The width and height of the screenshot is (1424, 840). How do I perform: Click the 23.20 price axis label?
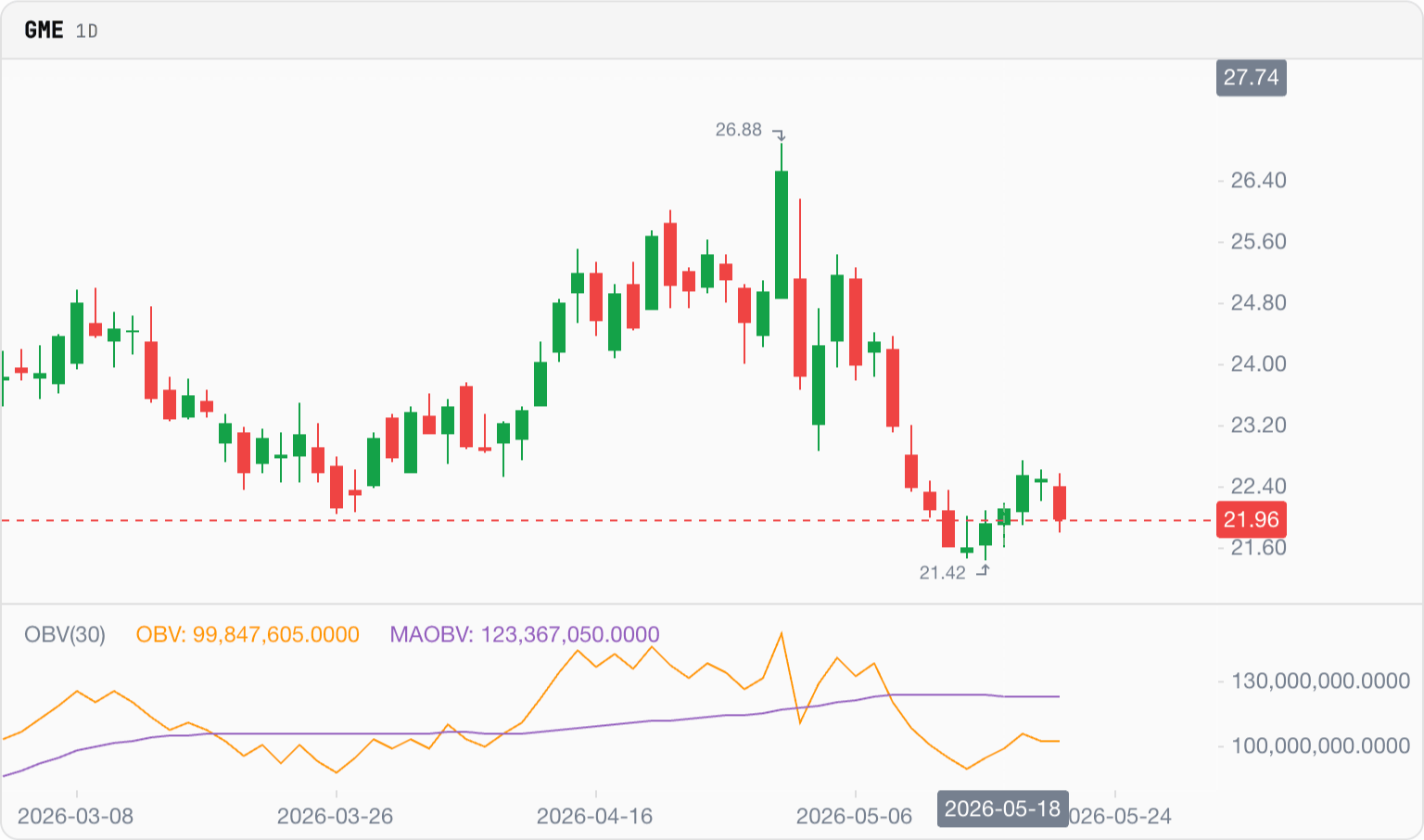point(1258,425)
